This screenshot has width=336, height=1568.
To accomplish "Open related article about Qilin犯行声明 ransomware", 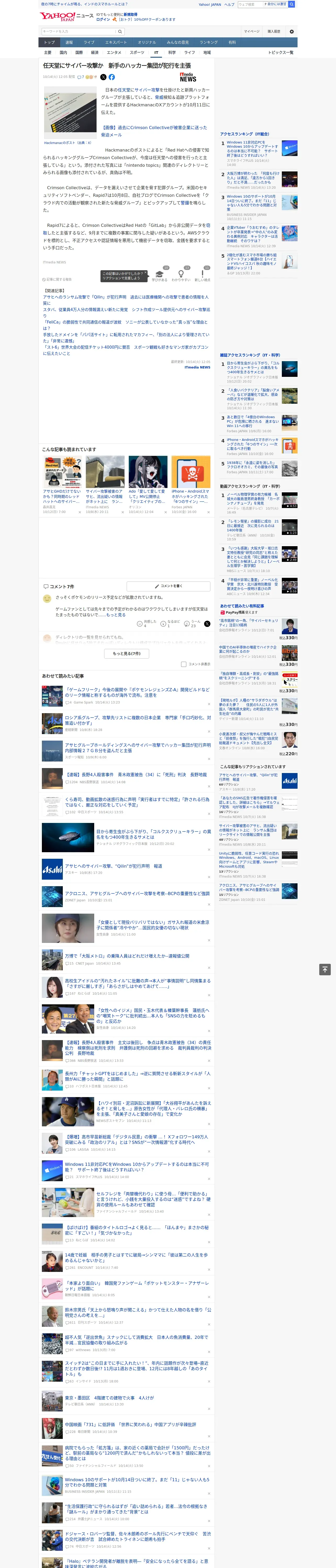I will 125,300.
